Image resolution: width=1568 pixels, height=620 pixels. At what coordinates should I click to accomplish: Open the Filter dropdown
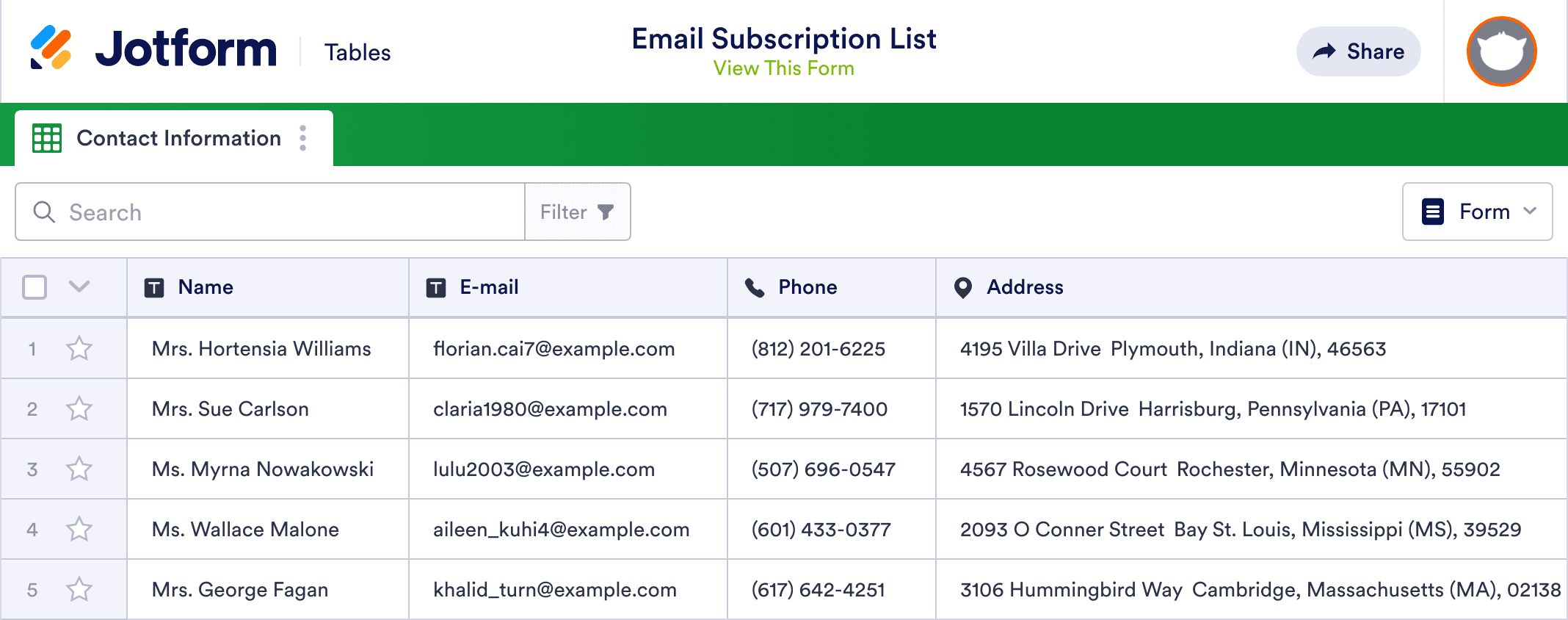pyautogui.click(x=577, y=212)
